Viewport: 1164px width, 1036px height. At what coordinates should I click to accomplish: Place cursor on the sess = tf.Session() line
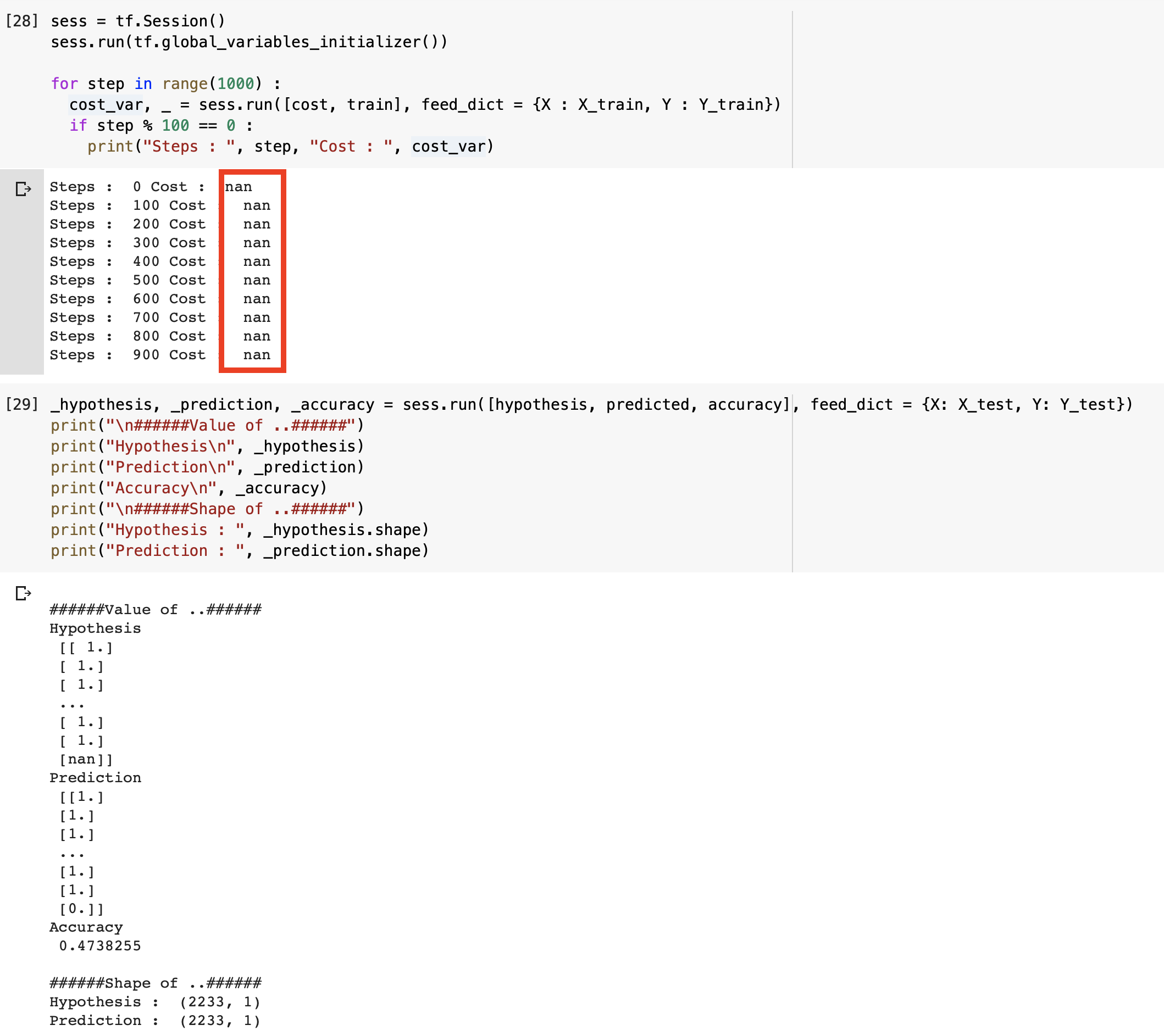tap(138, 21)
